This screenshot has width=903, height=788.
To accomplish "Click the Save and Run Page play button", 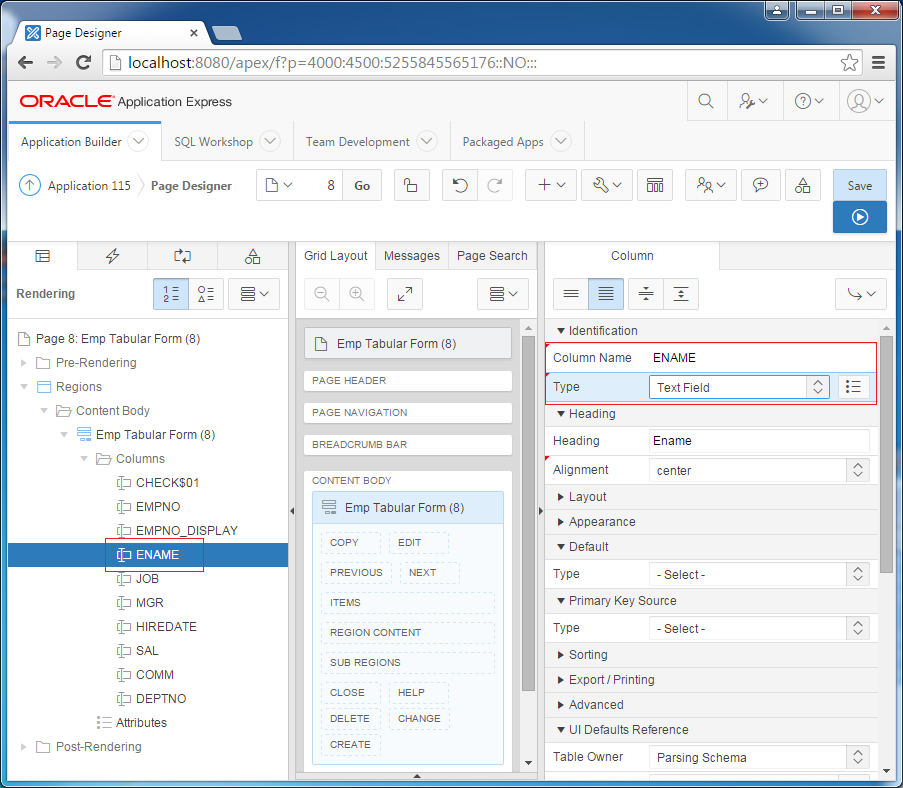I will [x=859, y=217].
